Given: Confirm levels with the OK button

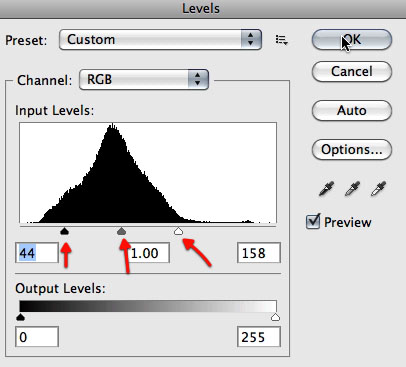Looking at the screenshot, I should [x=352, y=39].
